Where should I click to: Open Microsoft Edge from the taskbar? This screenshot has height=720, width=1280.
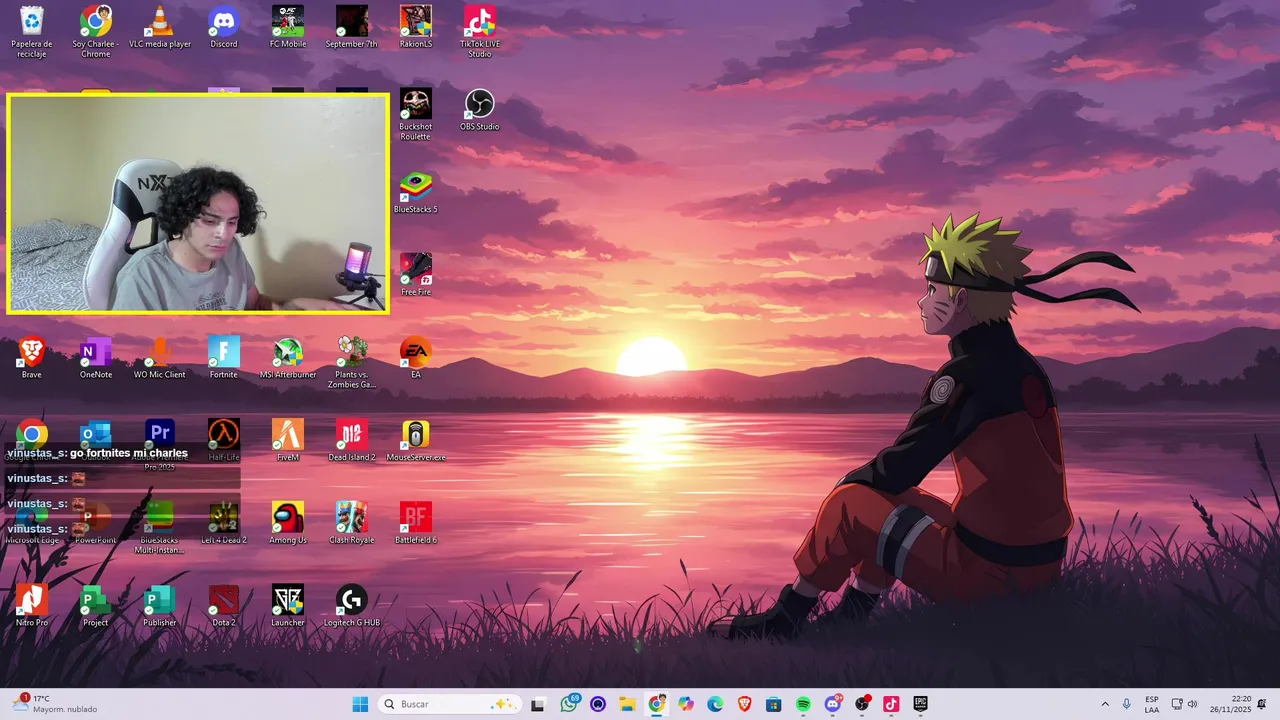tap(715, 704)
